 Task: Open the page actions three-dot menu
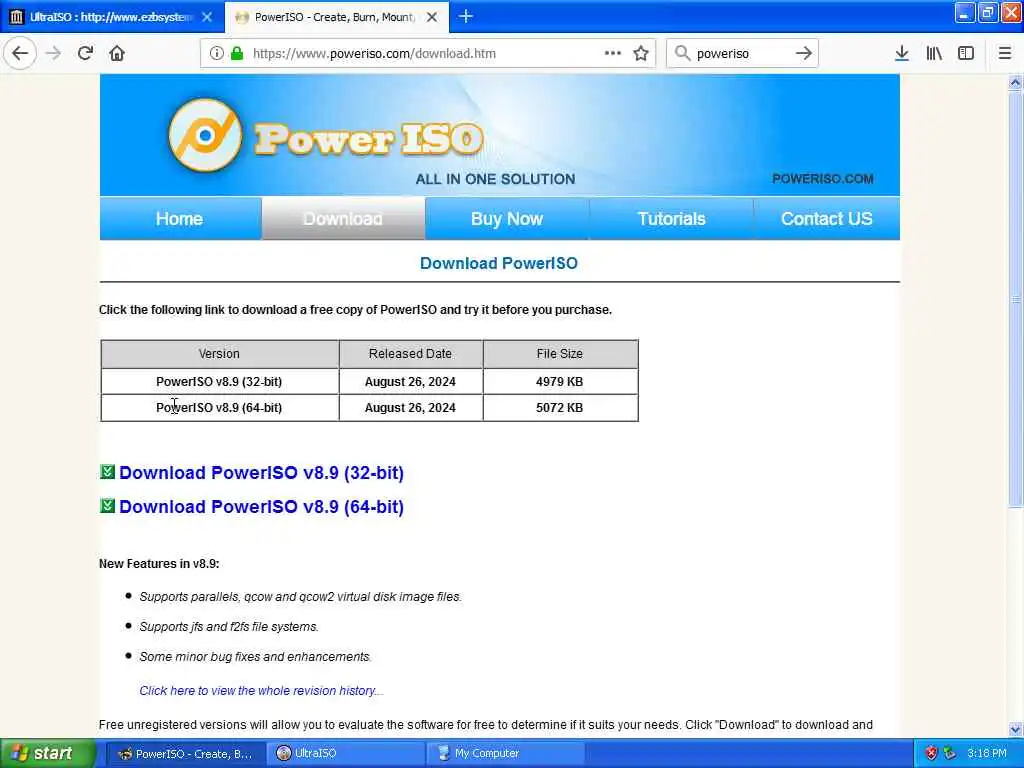click(613, 53)
